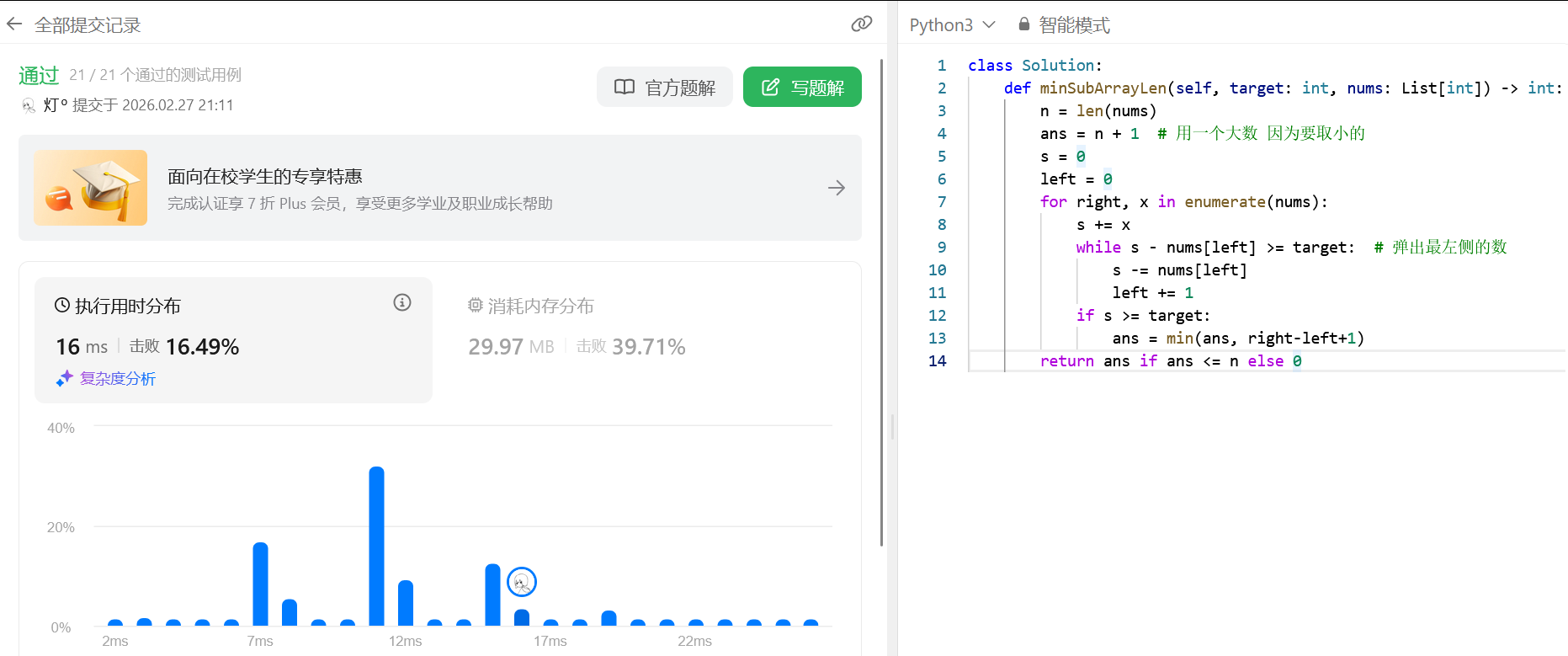The image size is (1568, 656).
Task: Expand student offer banner with right arrow
Action: tap(836, 188)
